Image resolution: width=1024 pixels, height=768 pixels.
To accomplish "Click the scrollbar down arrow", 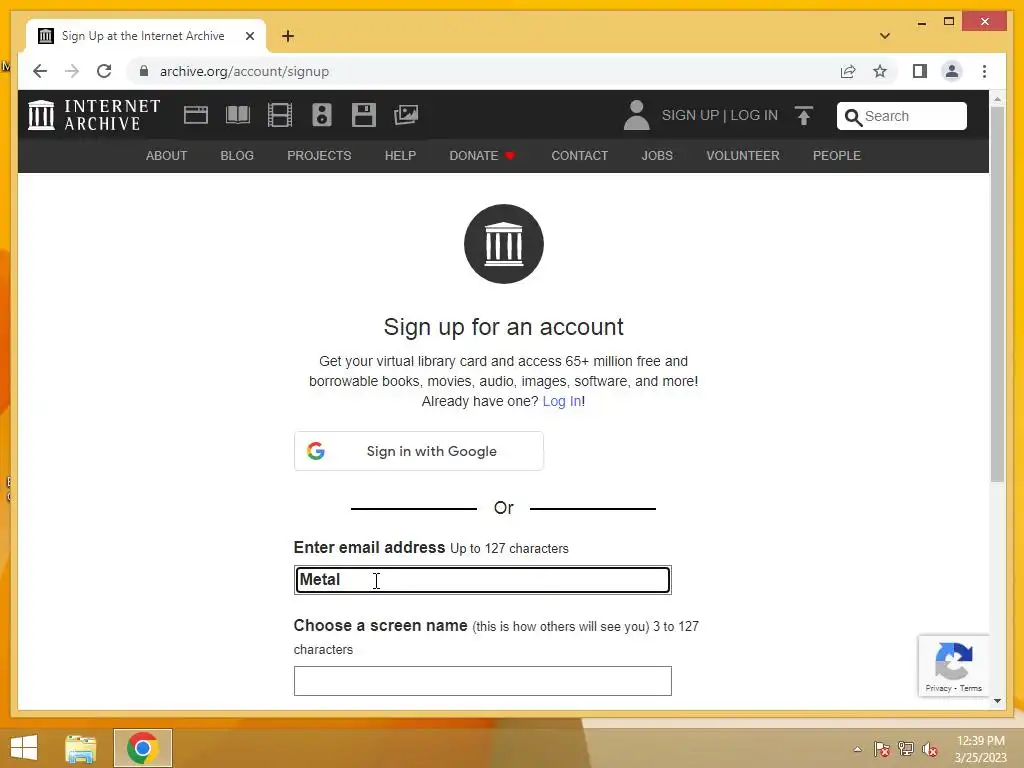I will (x=997, y=701).
